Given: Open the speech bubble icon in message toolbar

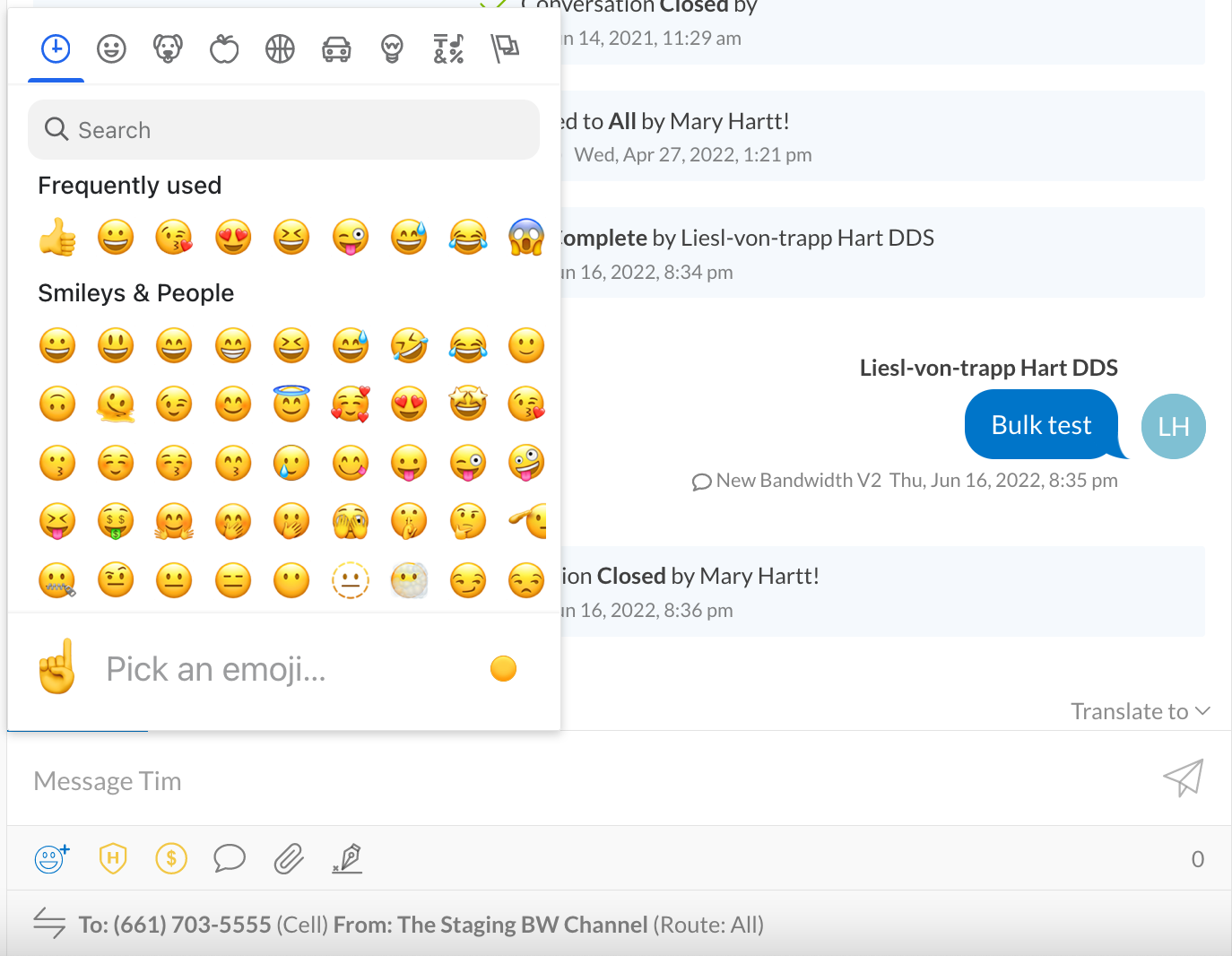Looking at the screenshot, I should pos(230,859).
